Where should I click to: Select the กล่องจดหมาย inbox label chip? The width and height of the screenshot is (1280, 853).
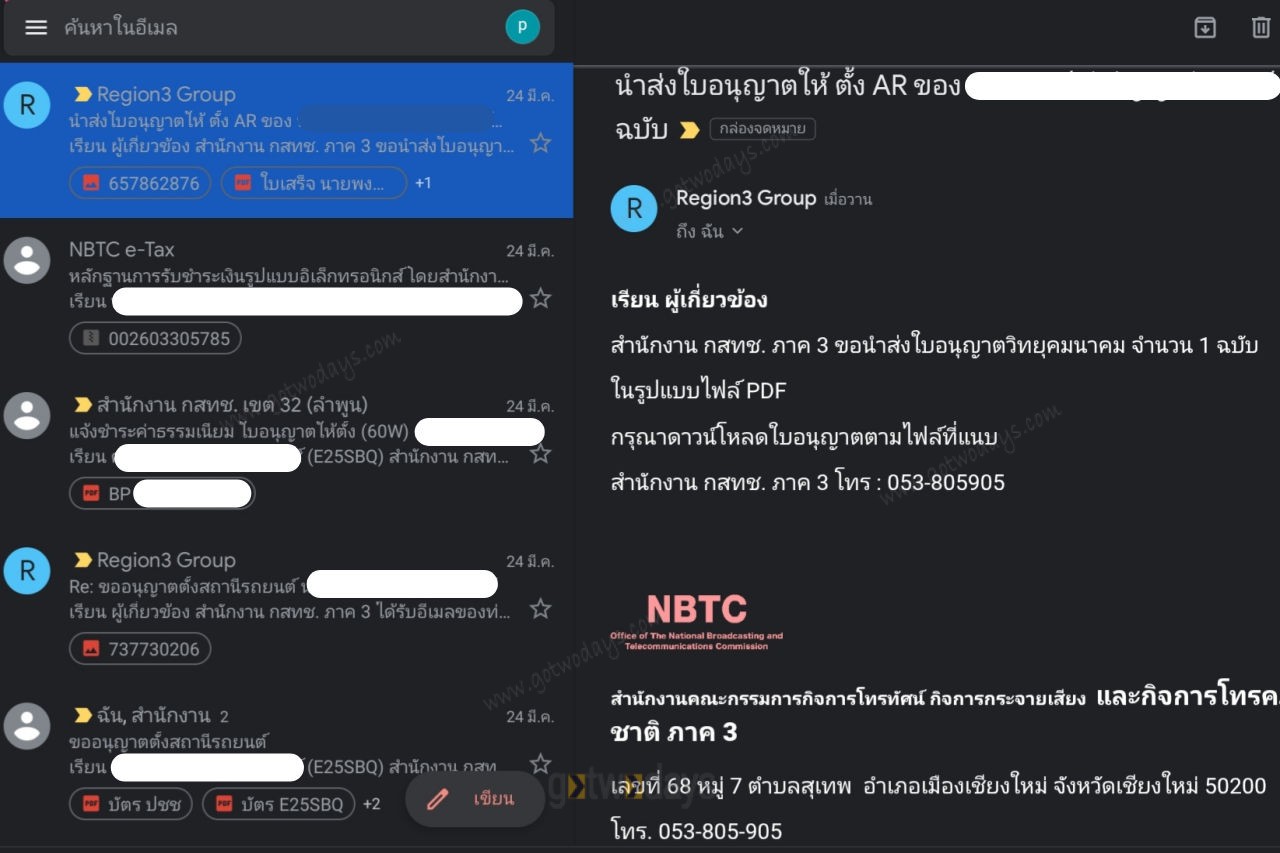(x=762, y=129)
